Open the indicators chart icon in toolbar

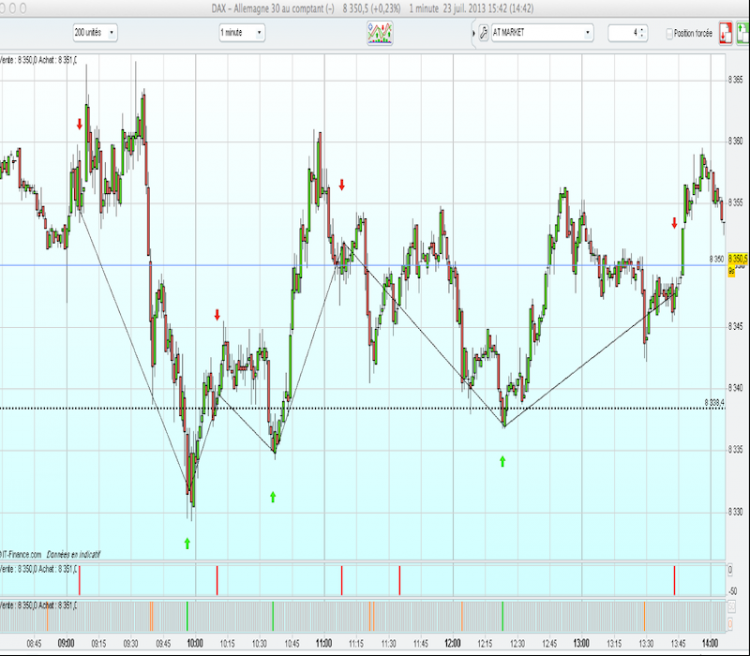pos(380,33)
